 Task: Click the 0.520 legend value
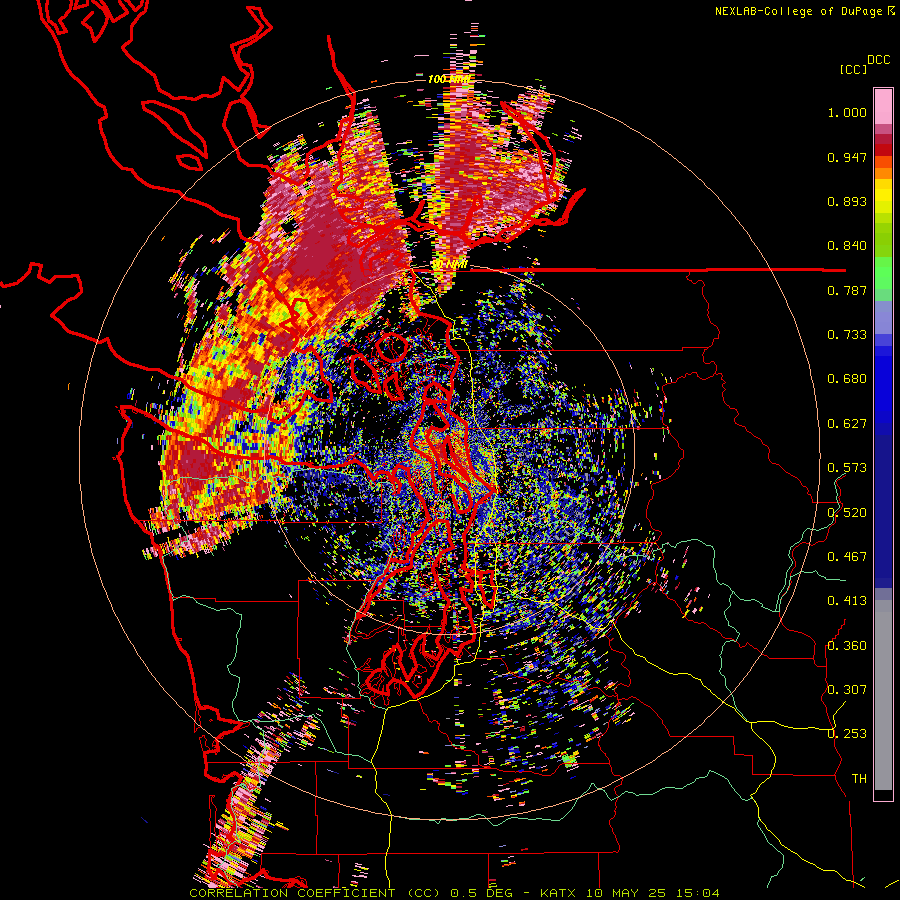coord(847,512)
